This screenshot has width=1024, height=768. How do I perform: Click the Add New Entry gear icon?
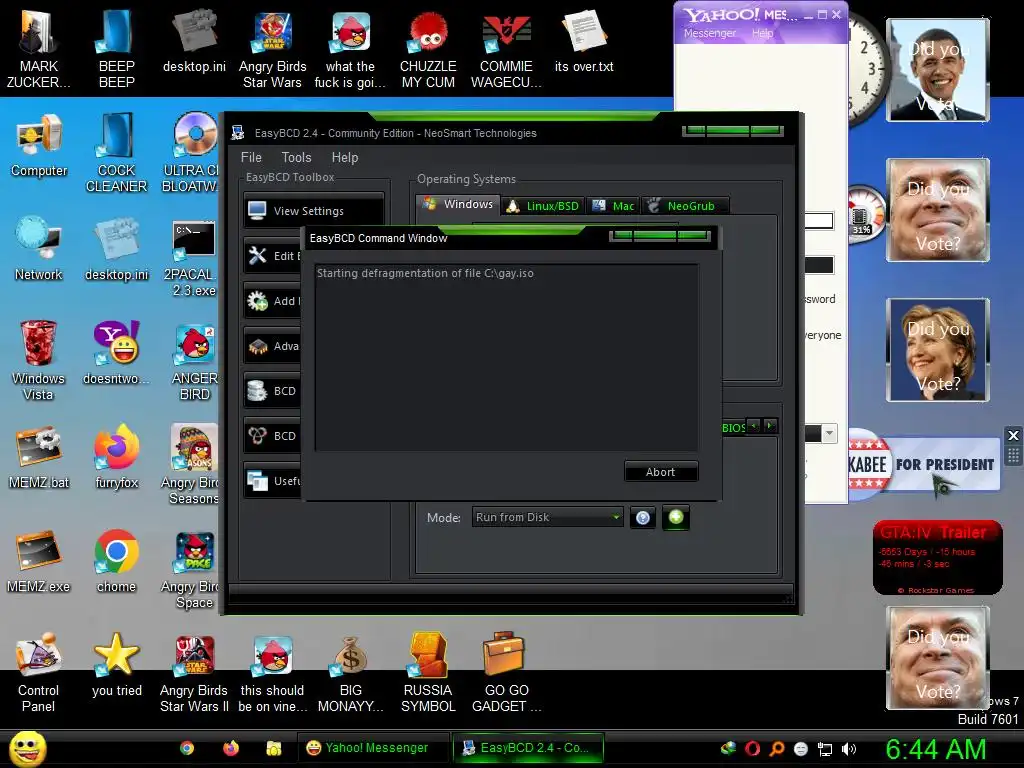pyautogui.click(x=257, y=300)
